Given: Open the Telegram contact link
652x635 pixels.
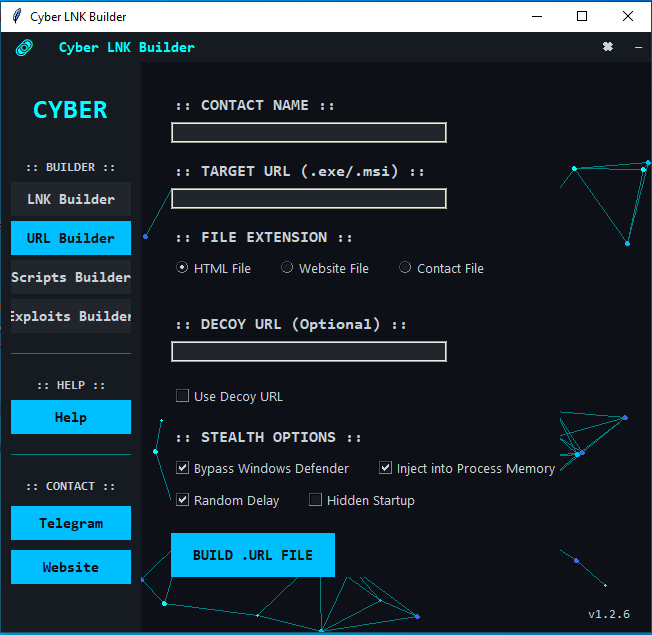Looking at the screenshot, I should click(x=71, y=523).
